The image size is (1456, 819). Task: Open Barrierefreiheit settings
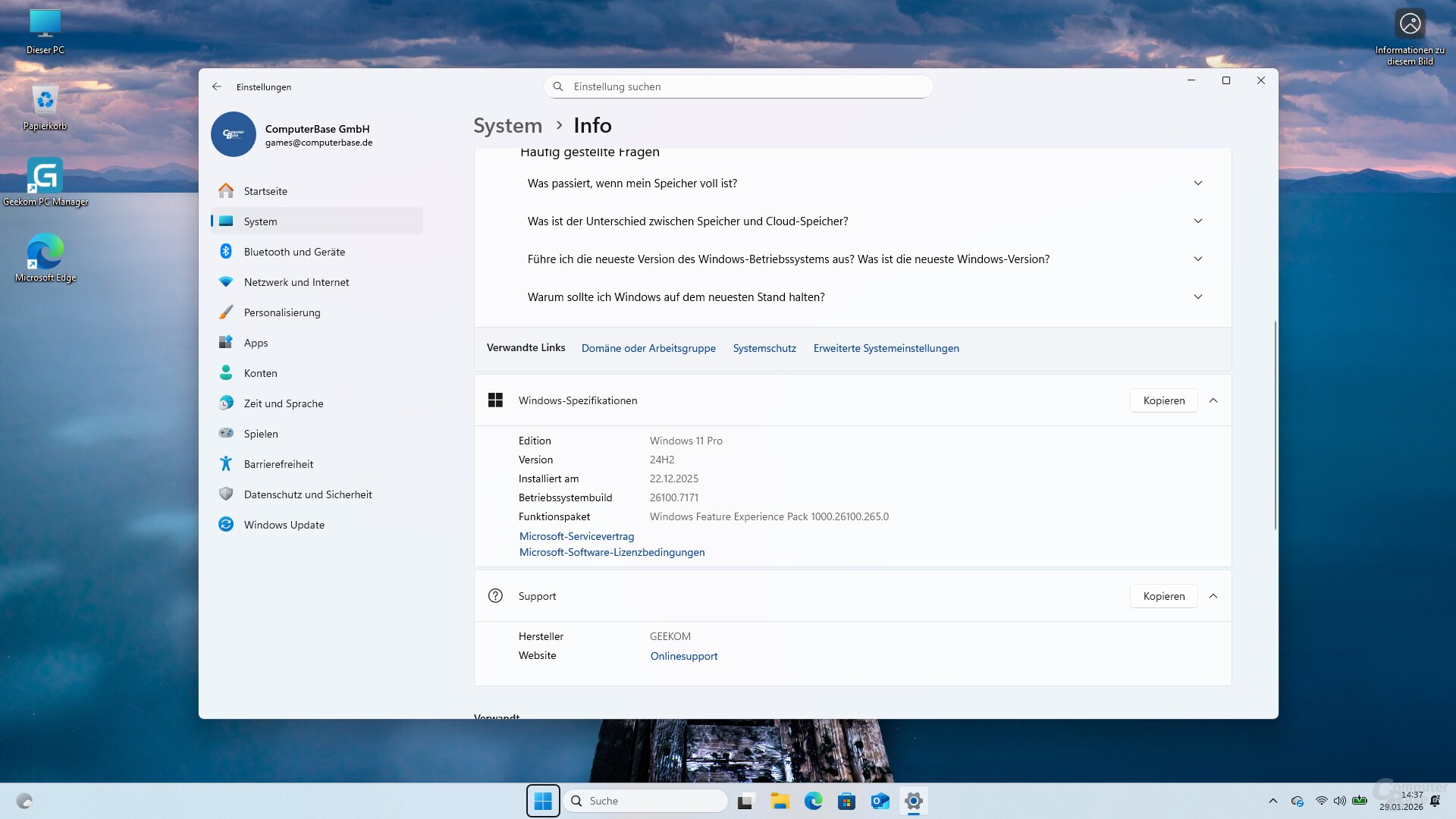tap(278, 463)
